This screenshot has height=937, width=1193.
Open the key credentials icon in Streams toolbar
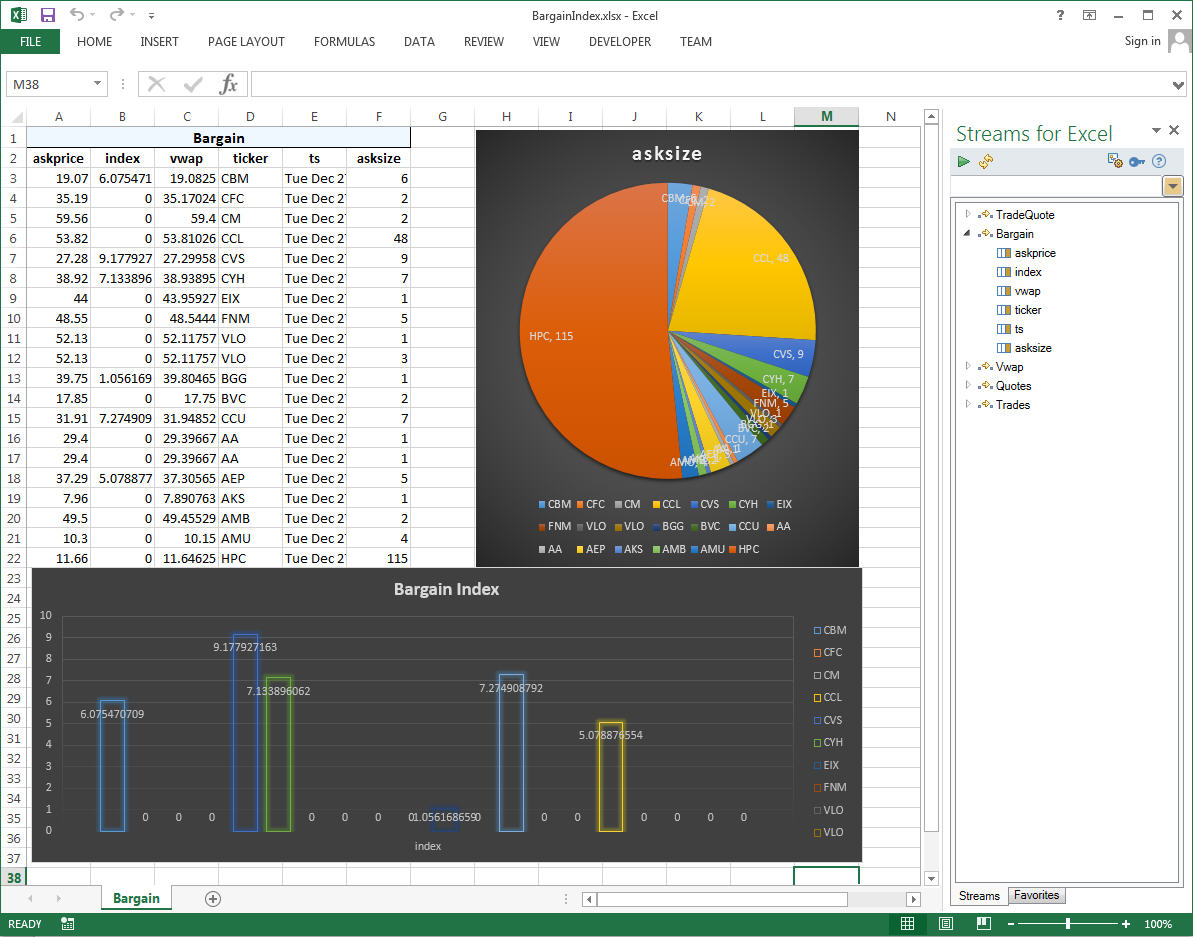point(1137,160)
